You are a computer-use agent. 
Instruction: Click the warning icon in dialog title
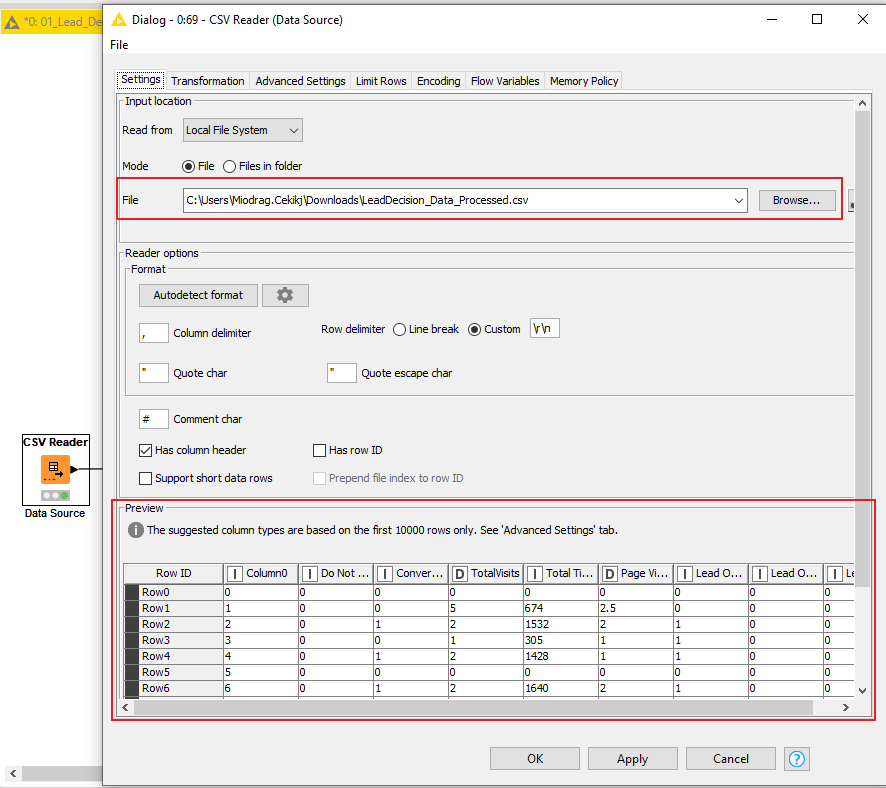point(119,20)
